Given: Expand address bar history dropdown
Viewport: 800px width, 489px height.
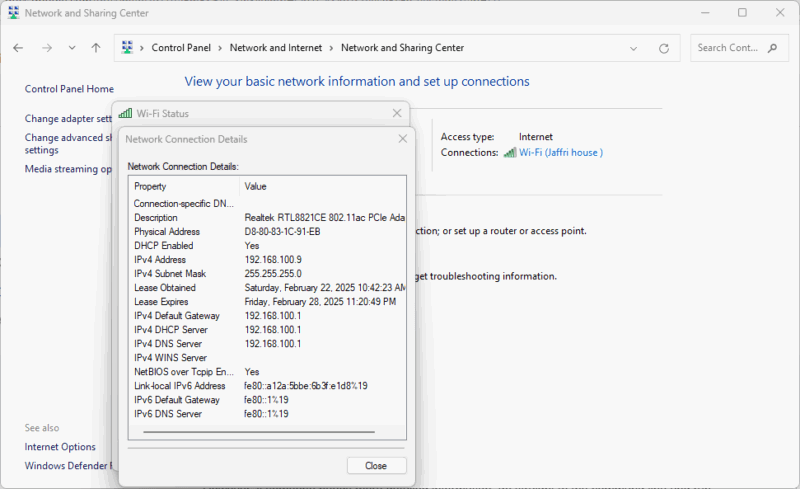Looking at the screenshot, I should click(634, 48).
